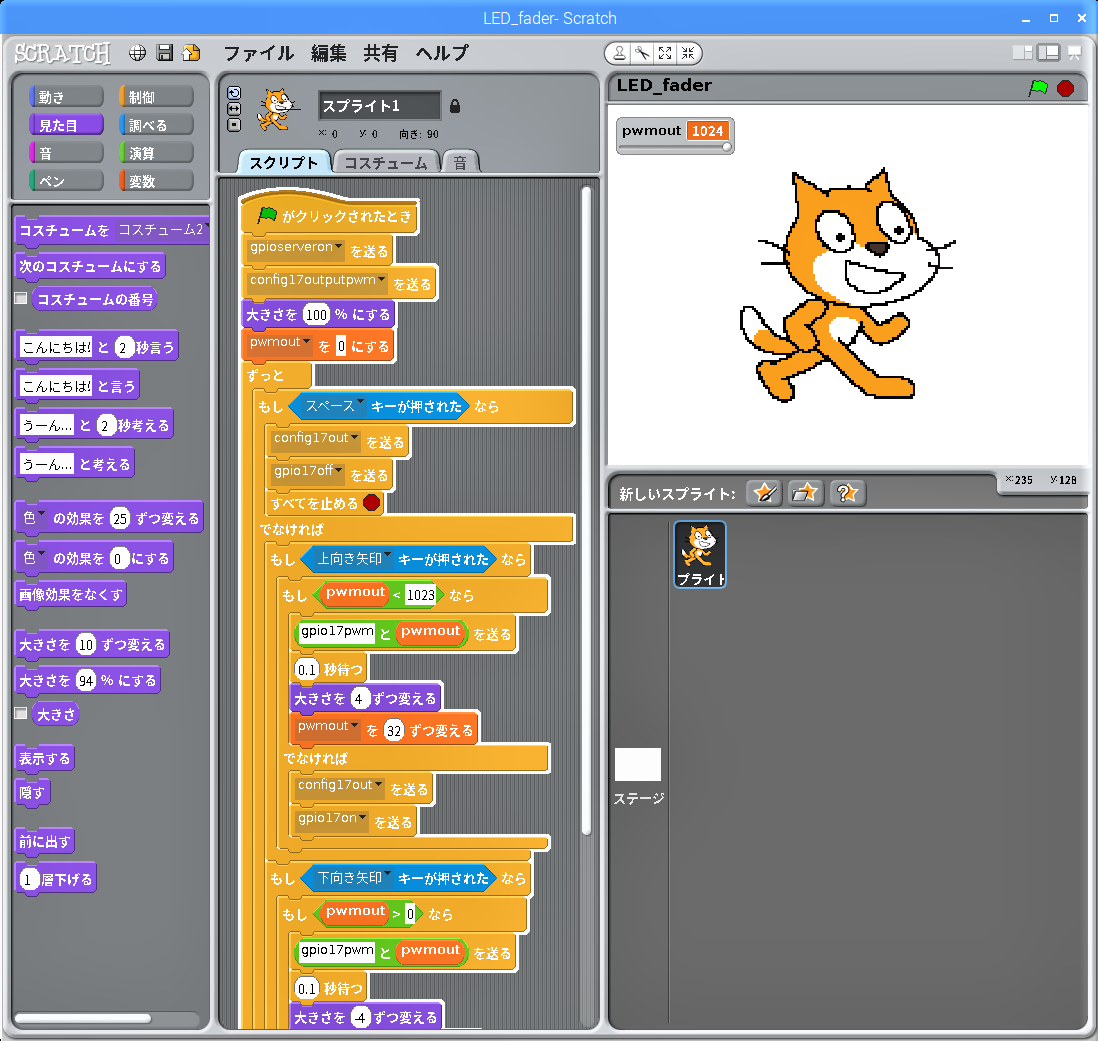This screenshot has width=1098, height=1041.
Task: Enter presentation mode
Action: point(1074,53)
